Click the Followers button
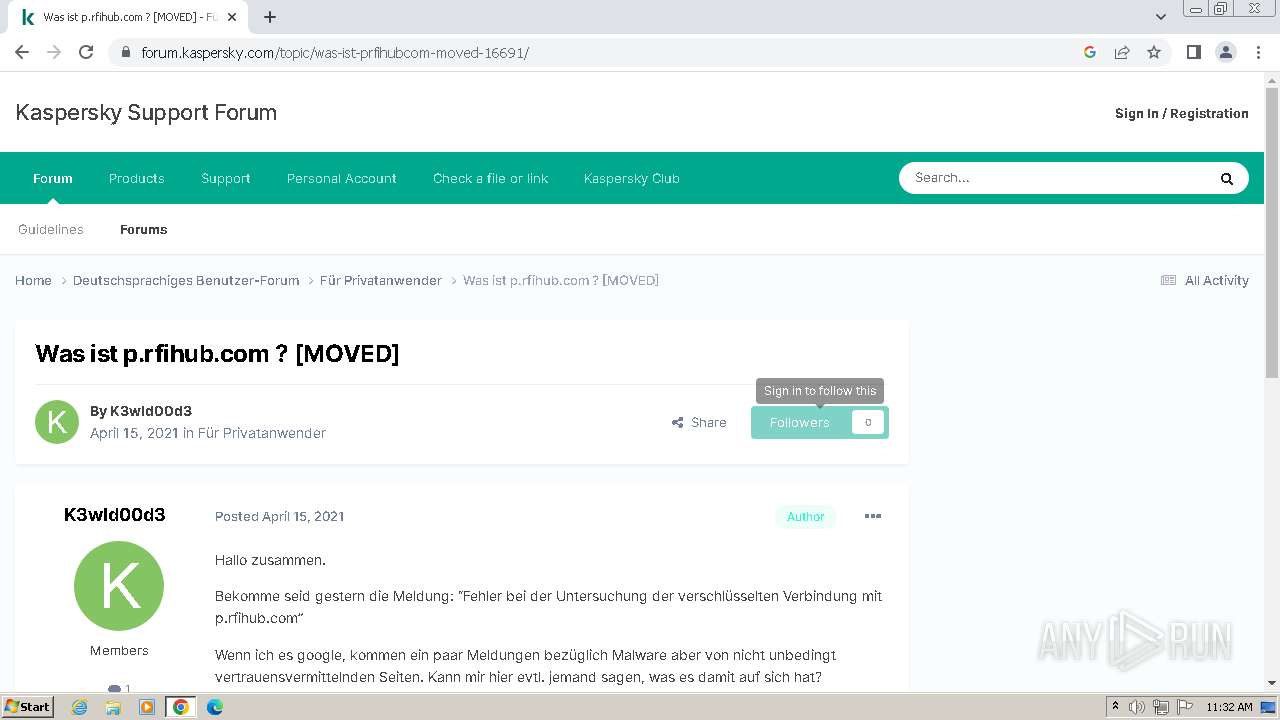The image size is (1280, 720). click(800, 422)
